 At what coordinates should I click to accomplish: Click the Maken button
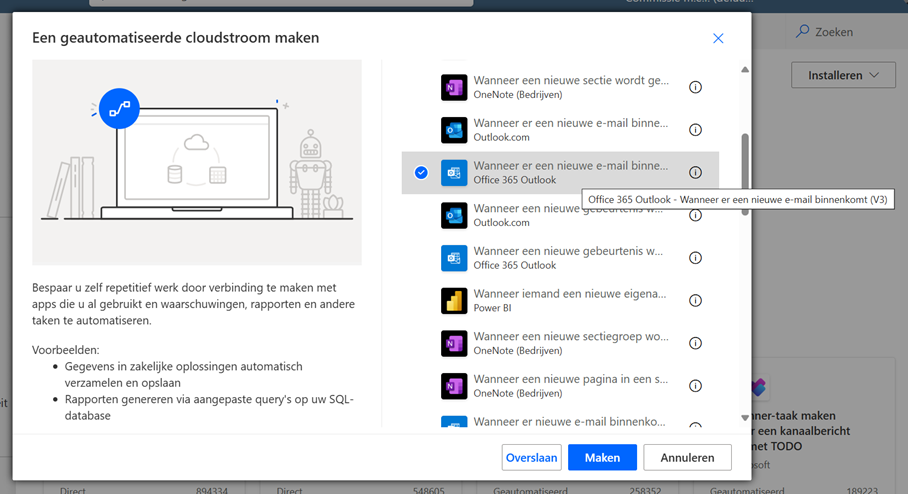click(x=602, y=458)
